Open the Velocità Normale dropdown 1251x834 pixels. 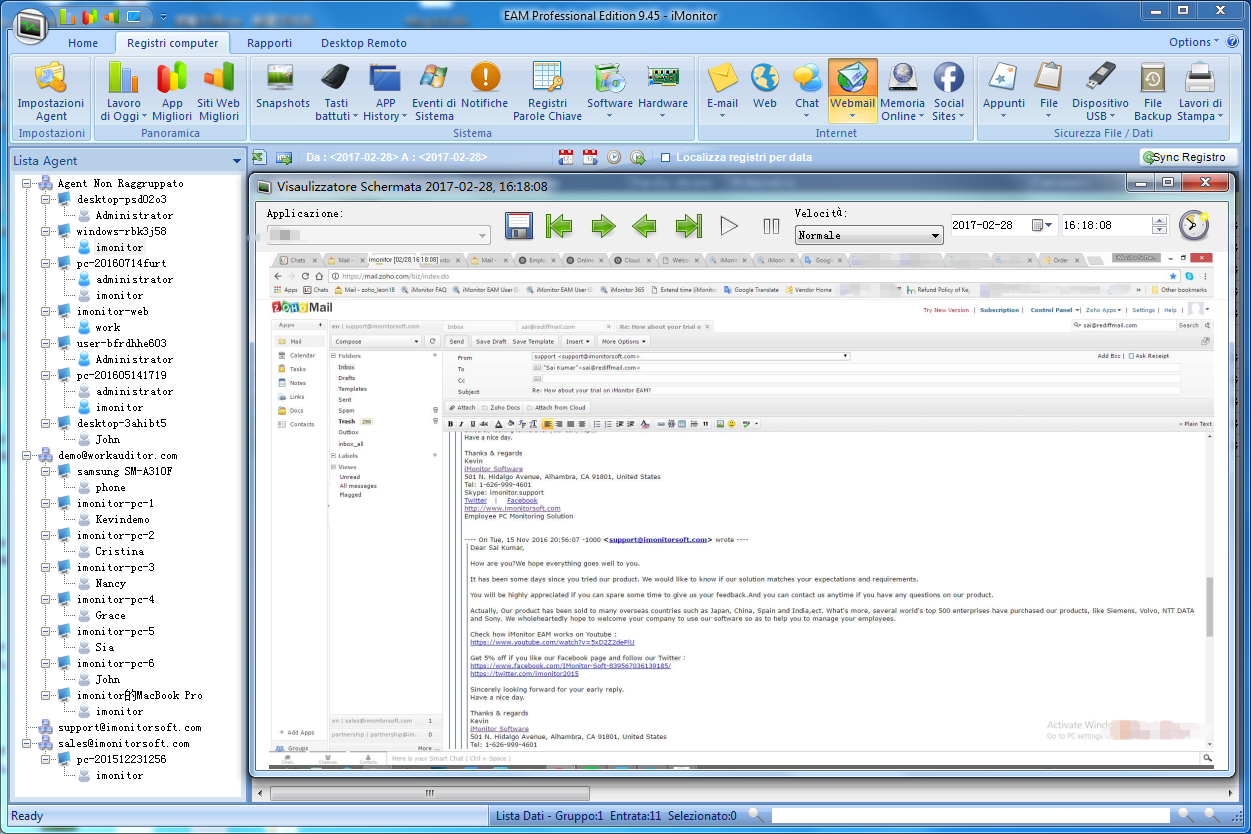click(x=869, y=236)
